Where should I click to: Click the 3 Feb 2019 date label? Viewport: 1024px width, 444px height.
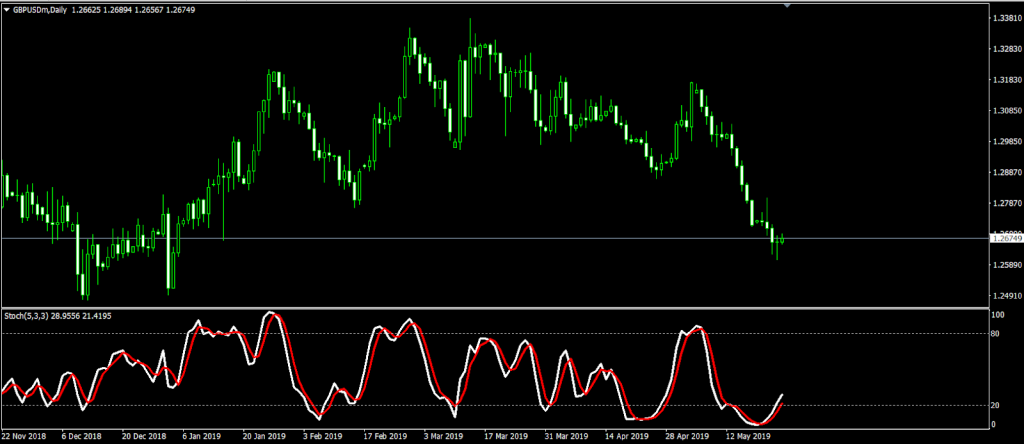coord(323,436)
